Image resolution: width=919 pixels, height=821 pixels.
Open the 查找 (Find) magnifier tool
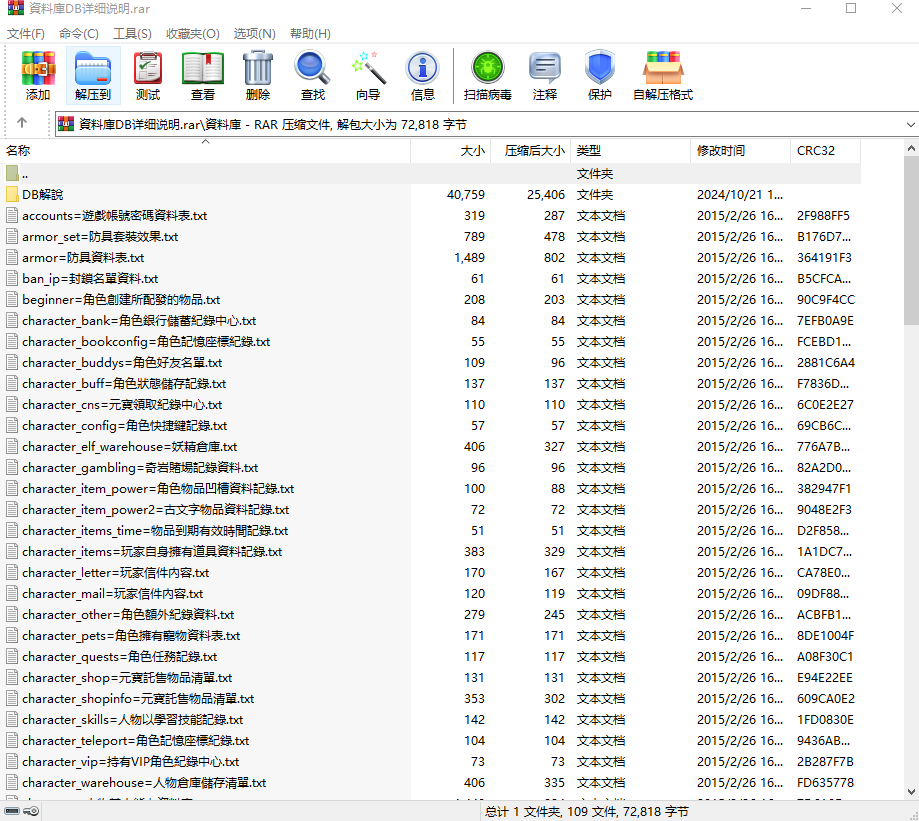click(x=312, y=75)
